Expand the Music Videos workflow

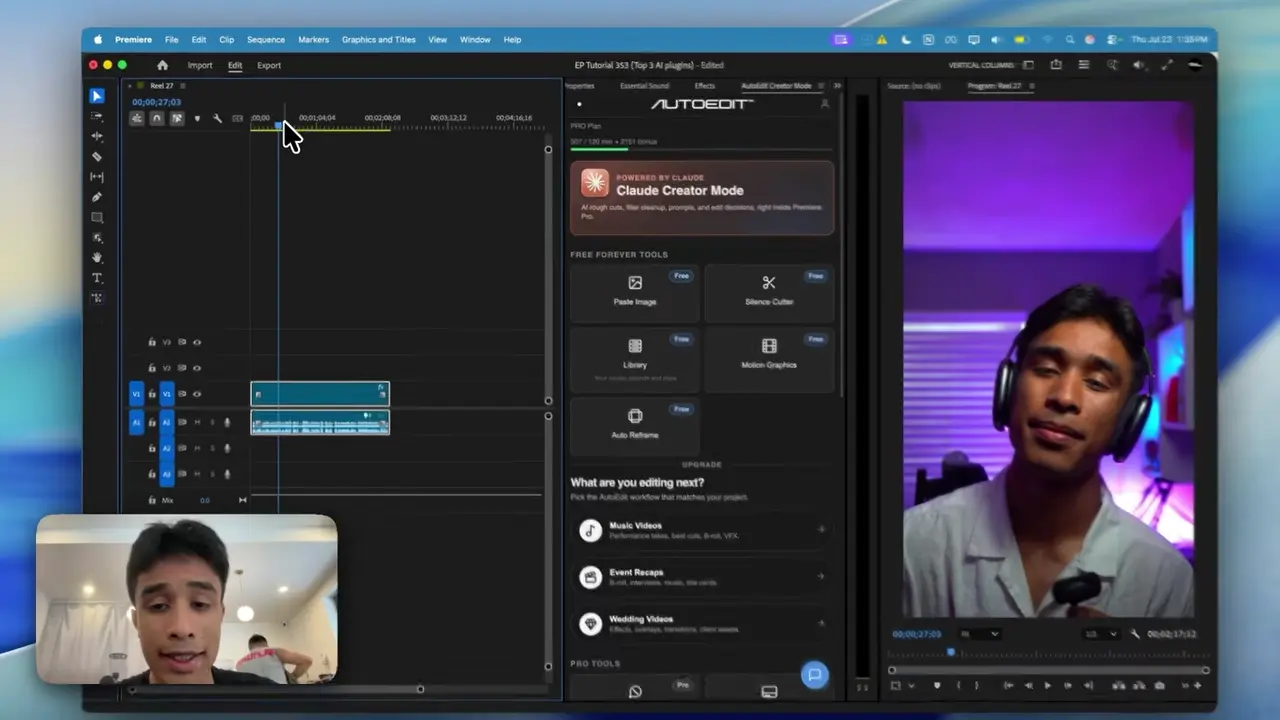click(x=702, y=530)
